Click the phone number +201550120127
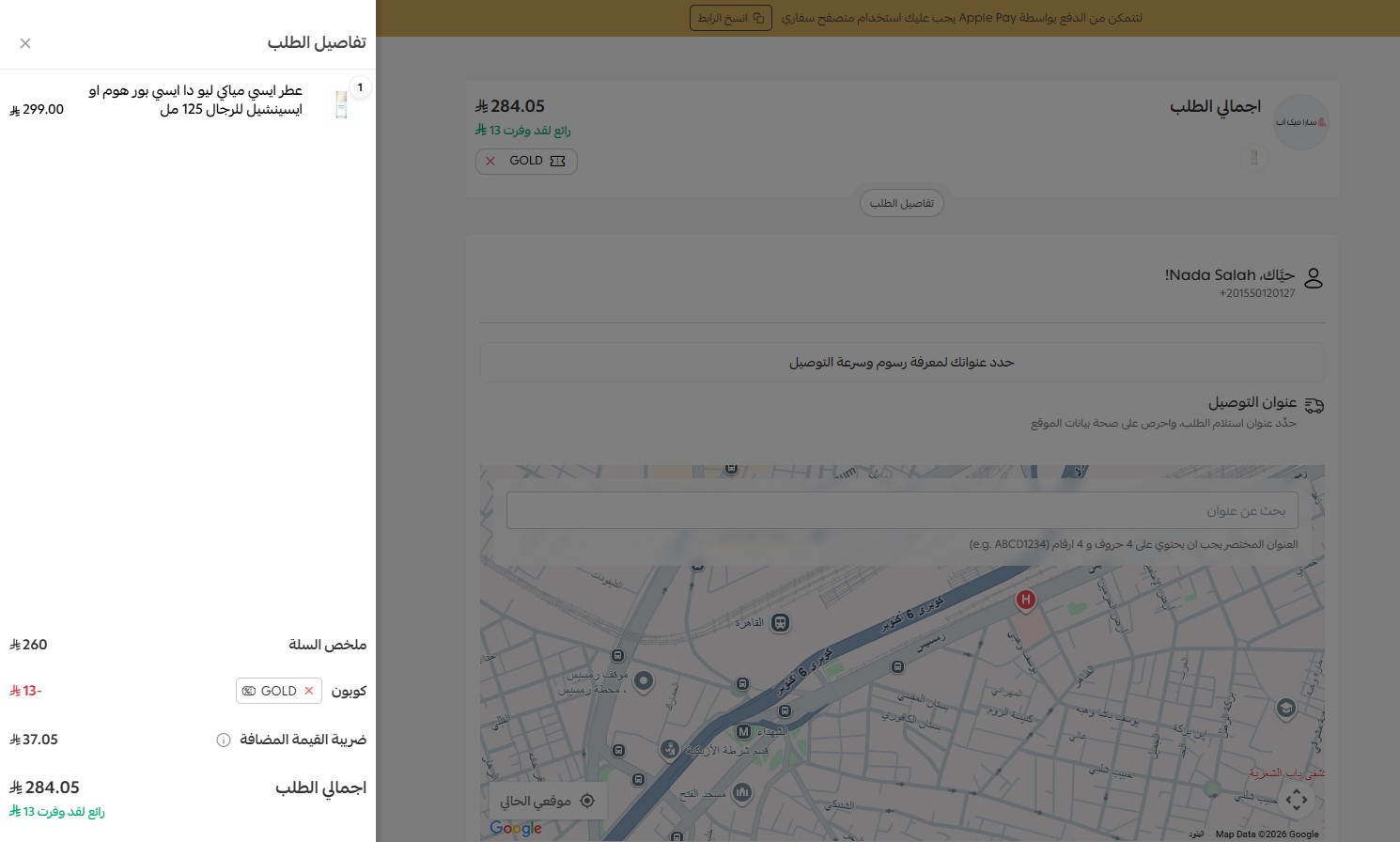This screenshot has height=842, width=1400. coord(1257,293)
